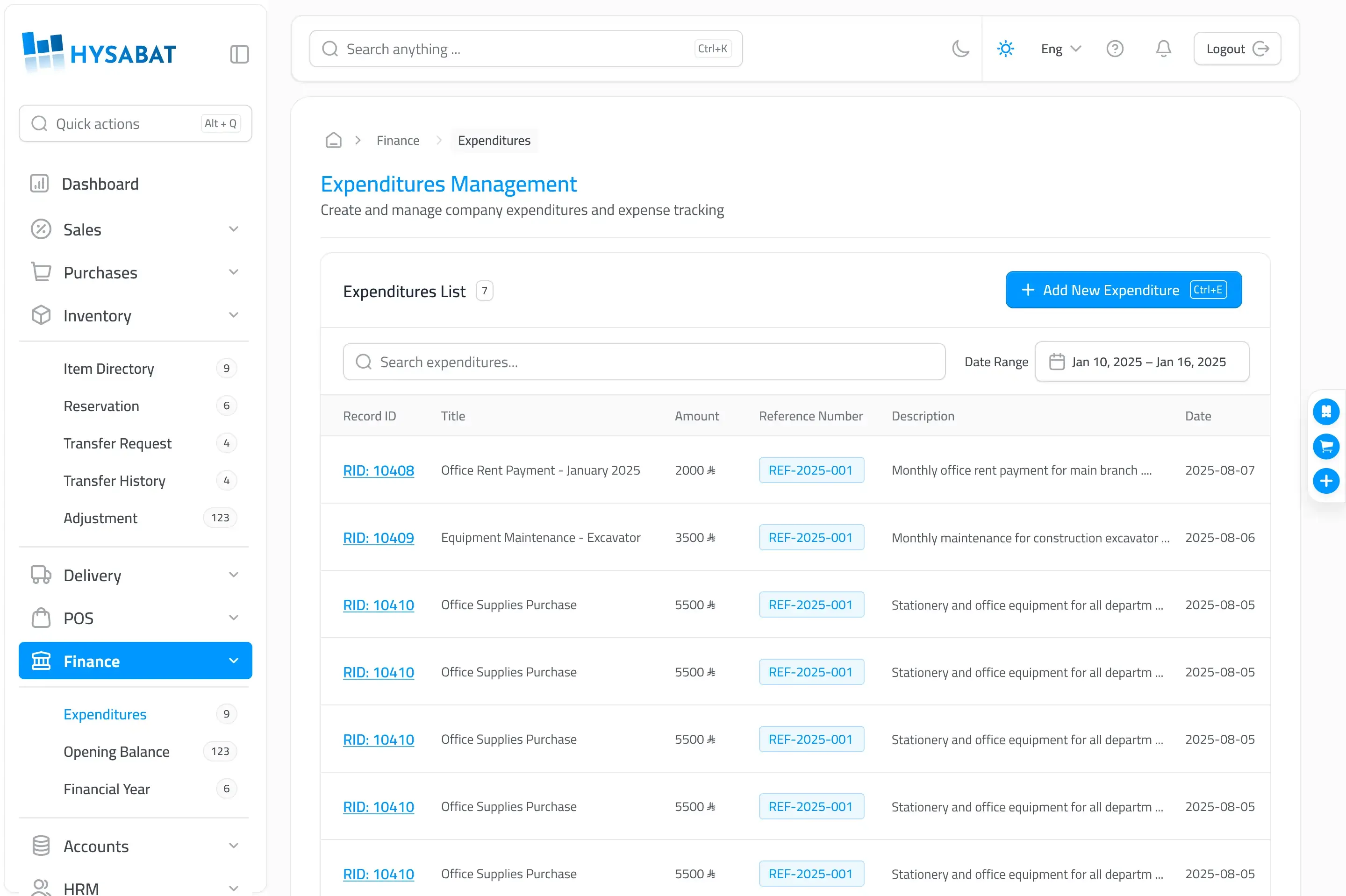Click the Dashboard chart icon
This screenshot has height=896, width=1346.
39,184
